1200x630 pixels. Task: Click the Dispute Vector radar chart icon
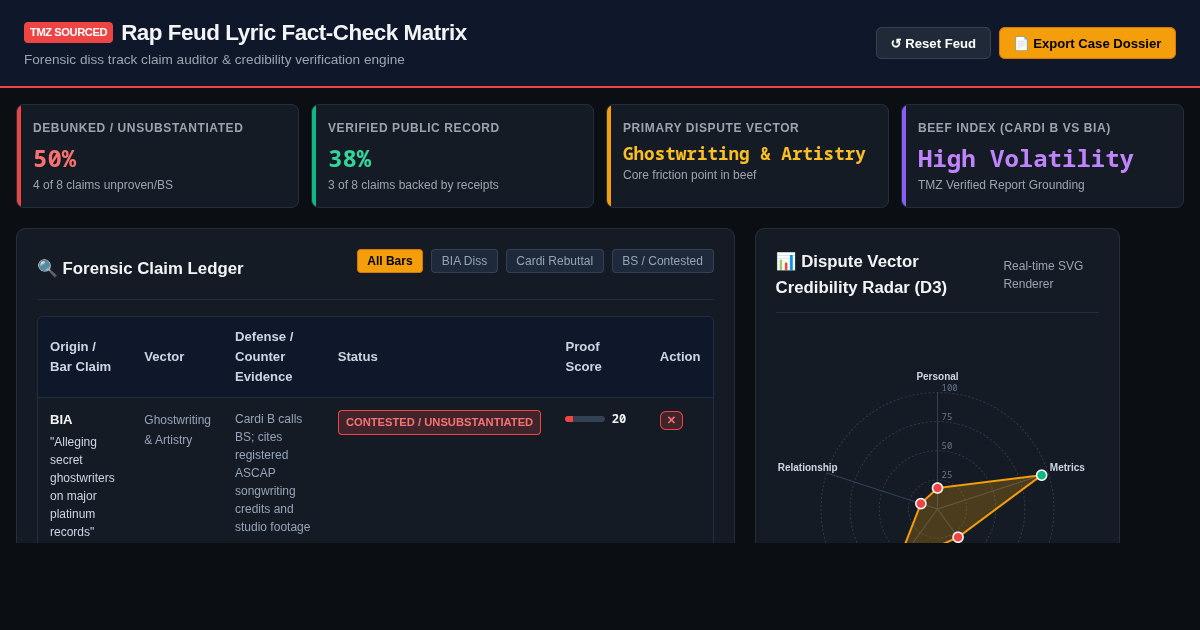(786, 261)
